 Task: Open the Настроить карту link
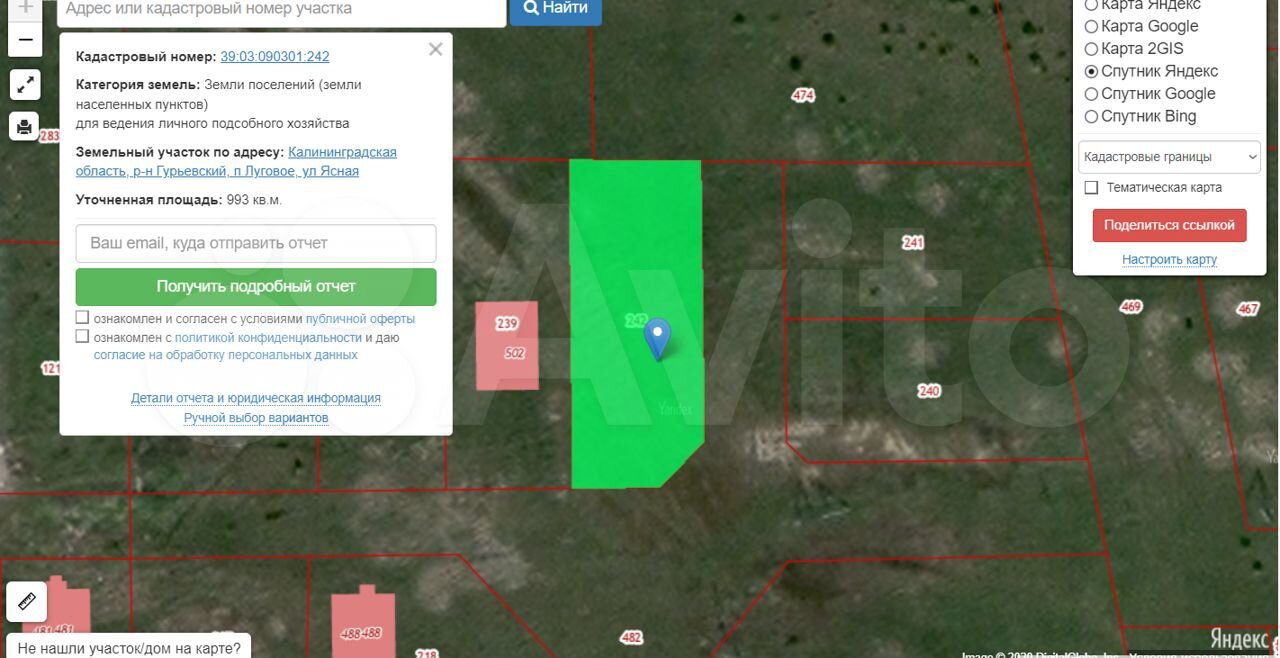(x=1169, y=260)
